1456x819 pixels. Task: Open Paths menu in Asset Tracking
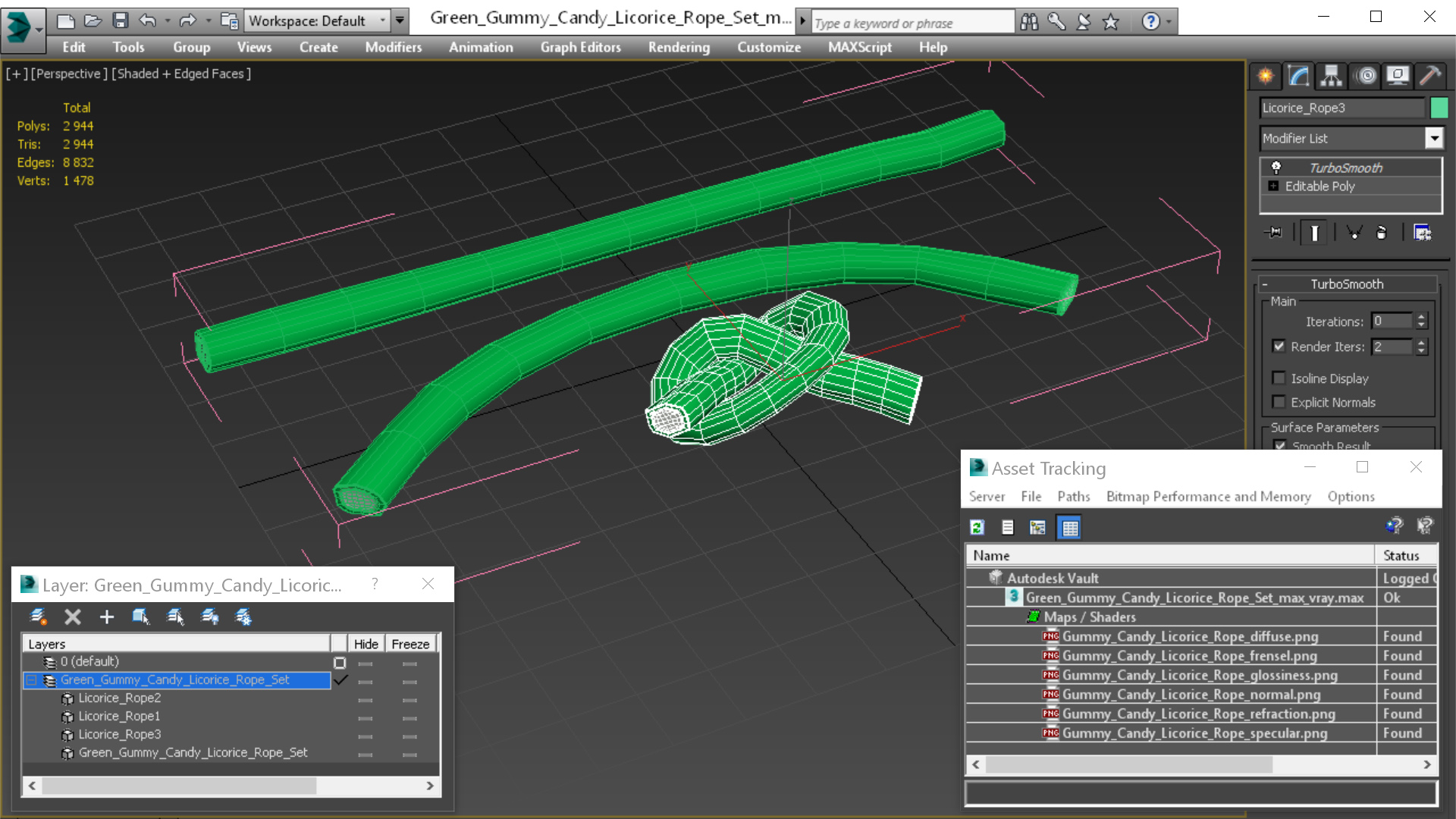[1073, 496]
